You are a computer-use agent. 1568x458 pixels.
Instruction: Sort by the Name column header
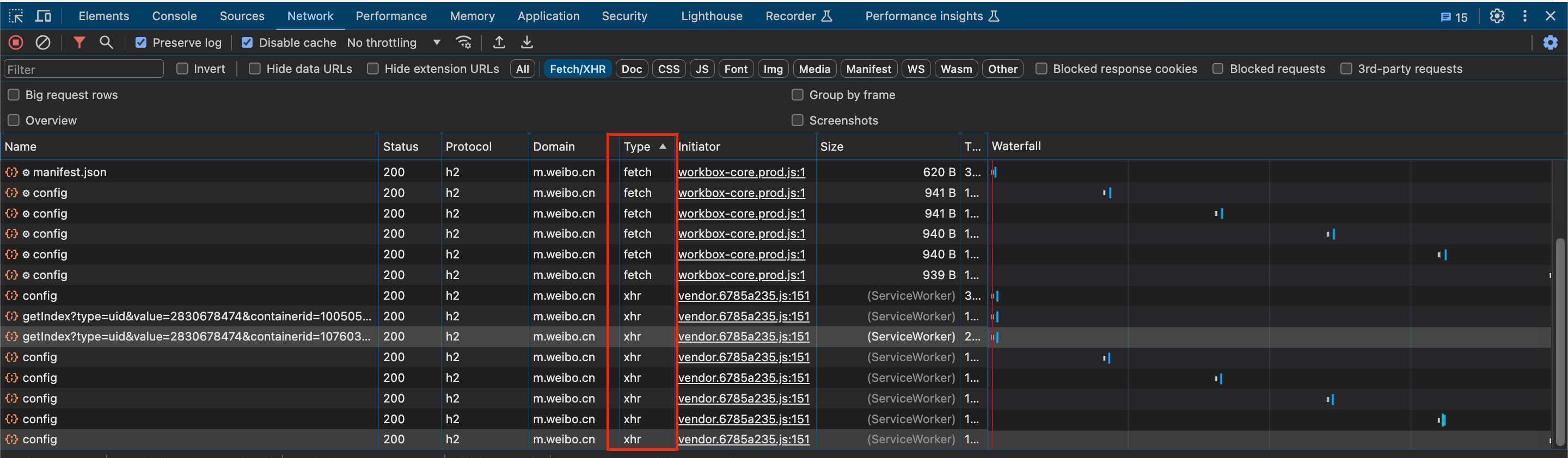(x=189, y=146)
